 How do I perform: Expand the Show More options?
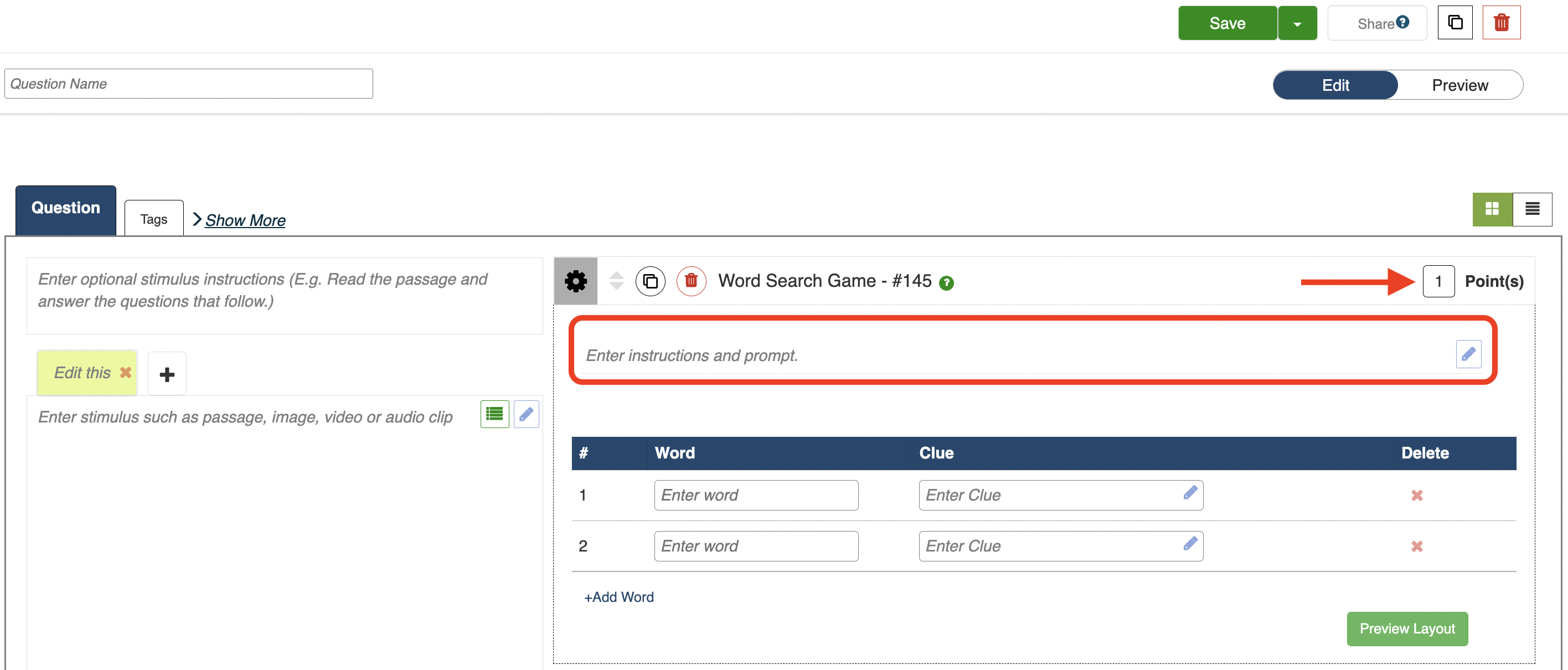point(244,220)
